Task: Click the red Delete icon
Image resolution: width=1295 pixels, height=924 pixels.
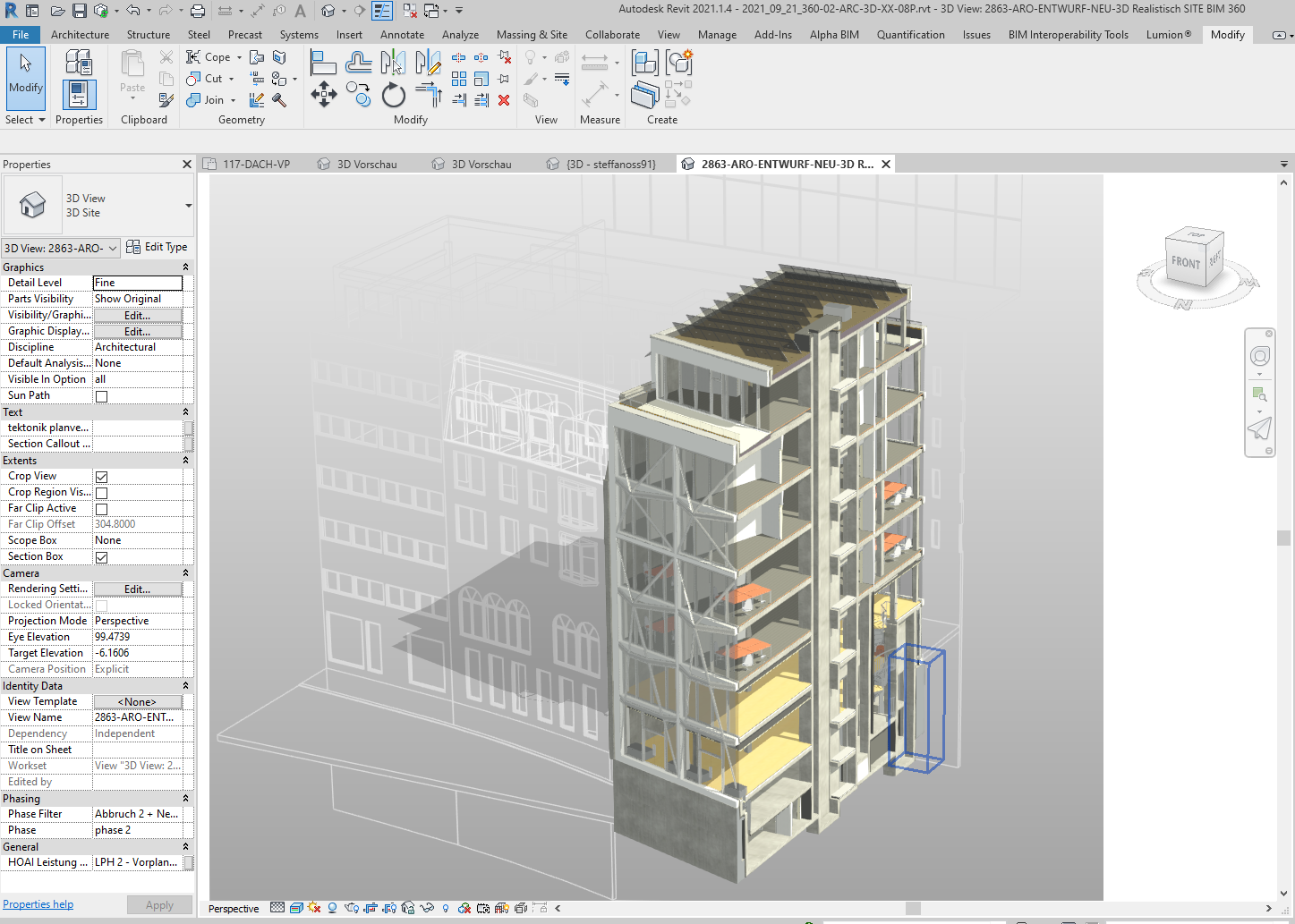Action: click(x=504, y=100)
